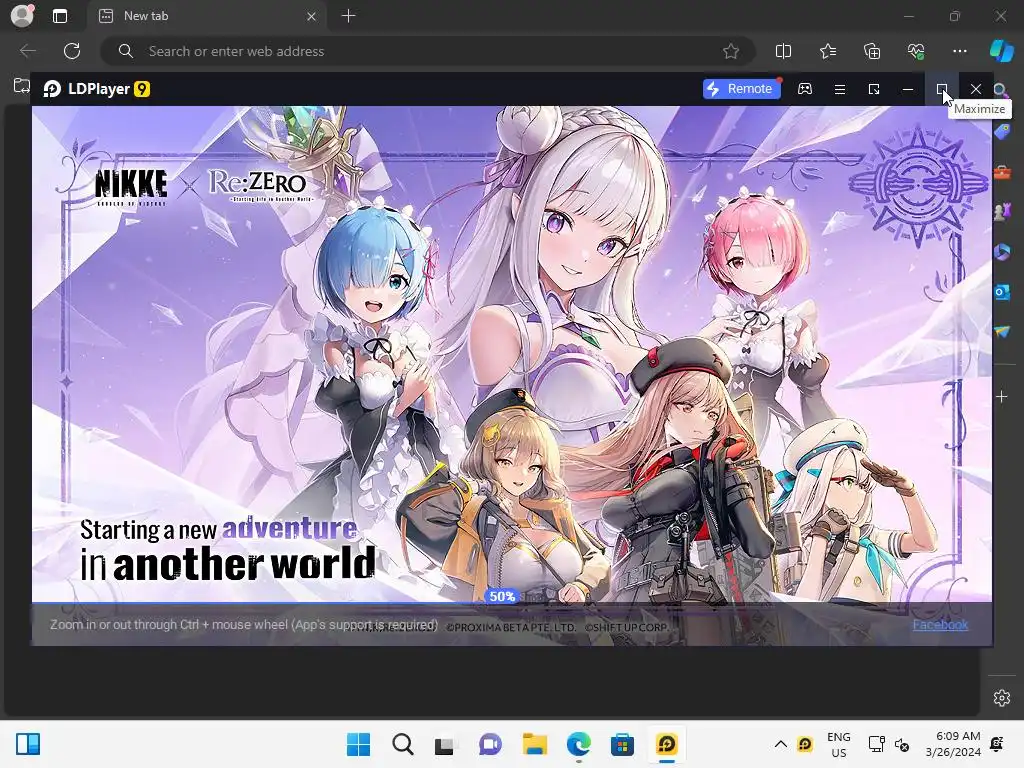1024x768 pixels.
Task: Open a new tab with plus button
Action: [x=349, y=16]
